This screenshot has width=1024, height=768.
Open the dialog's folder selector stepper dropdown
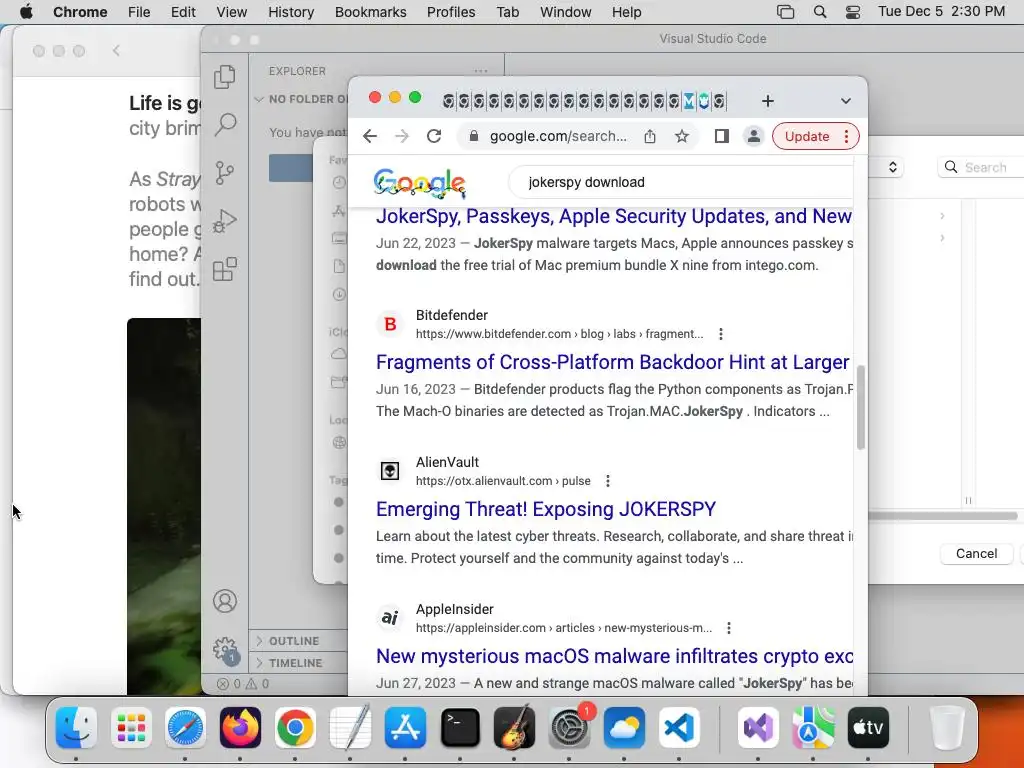(893, 167)
